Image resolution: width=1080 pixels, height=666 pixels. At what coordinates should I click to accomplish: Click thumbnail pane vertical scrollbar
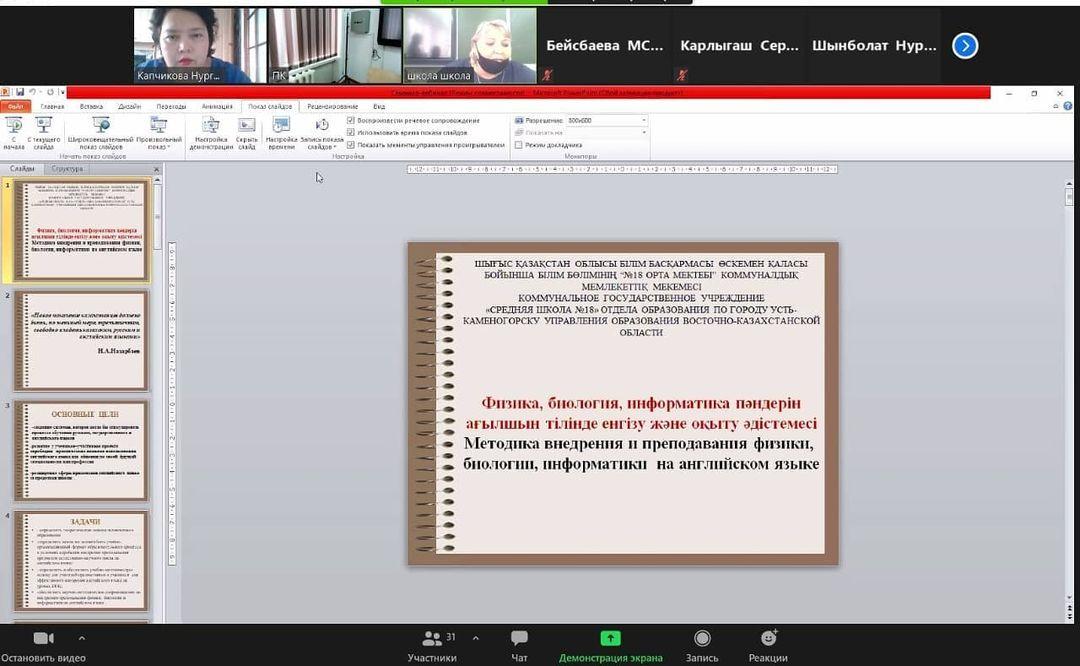157,216
